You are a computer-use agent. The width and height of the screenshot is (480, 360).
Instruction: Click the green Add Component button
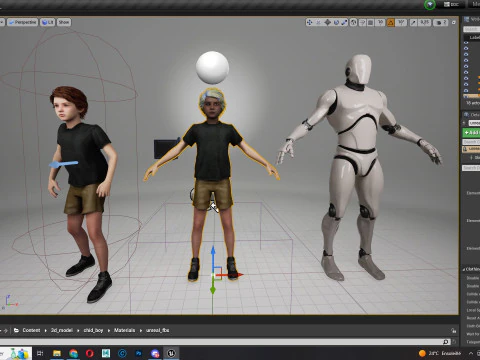pos(471,133)
